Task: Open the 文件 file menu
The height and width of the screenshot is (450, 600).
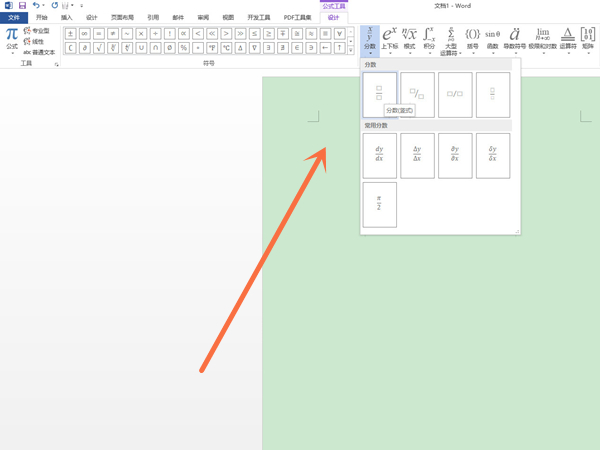Action: [x=14, y=17]
